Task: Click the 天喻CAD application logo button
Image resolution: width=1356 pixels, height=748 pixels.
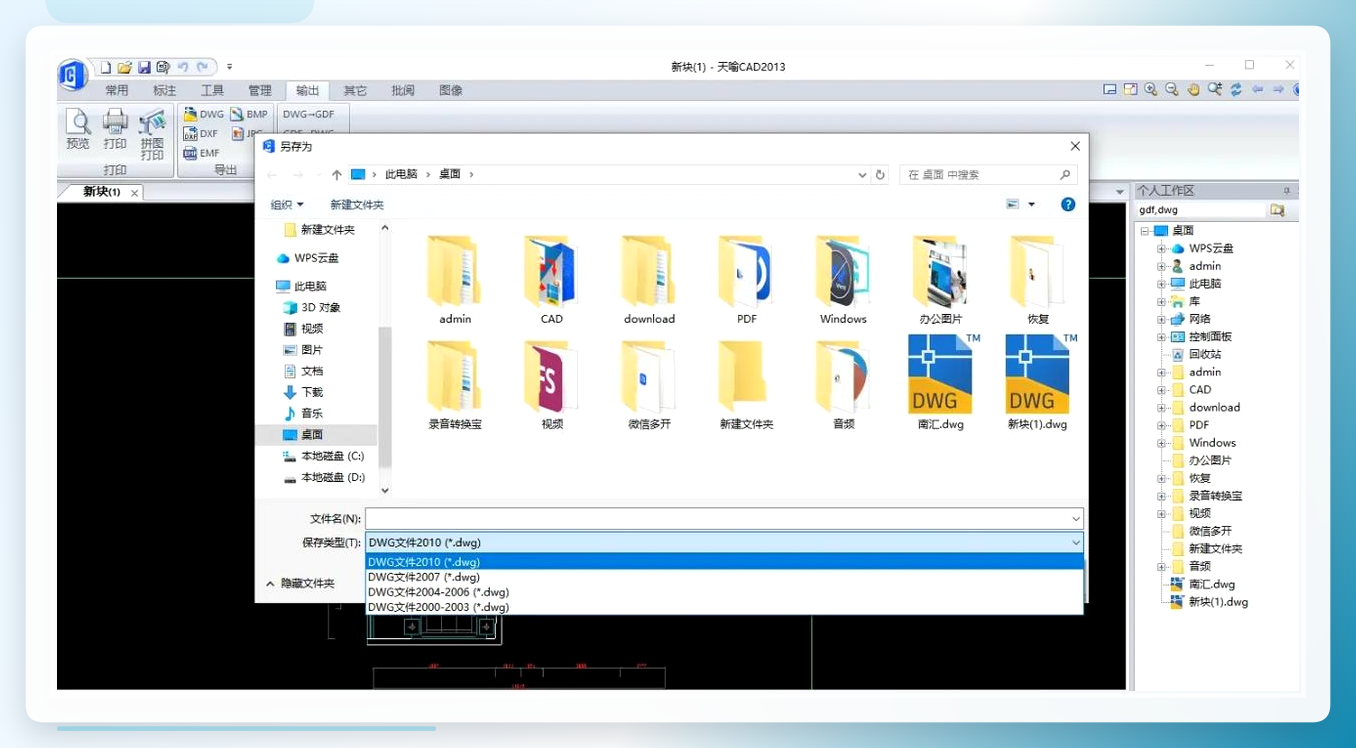Action: click(x=72, y=75)
